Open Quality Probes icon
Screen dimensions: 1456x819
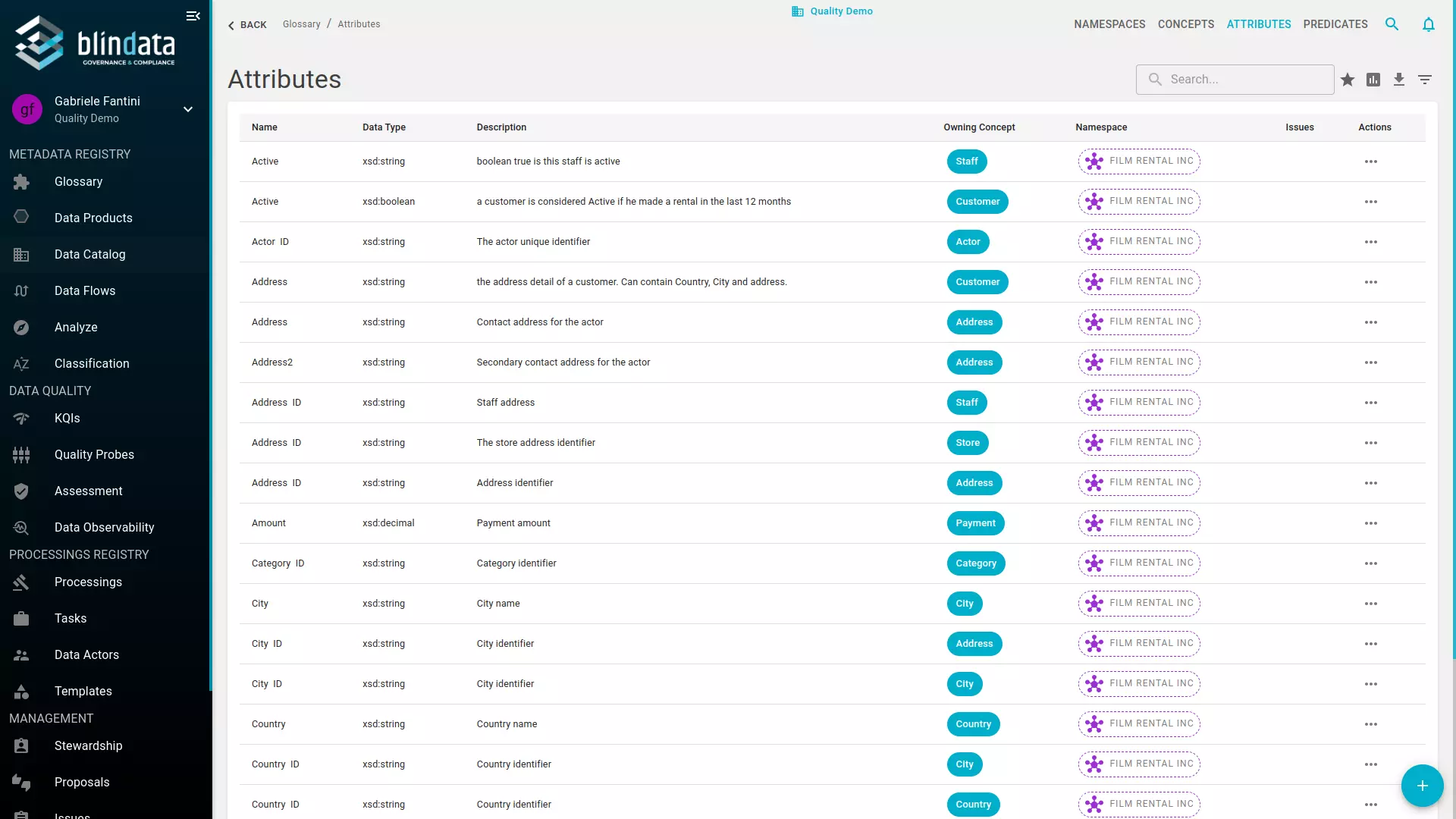pos(21,455)
